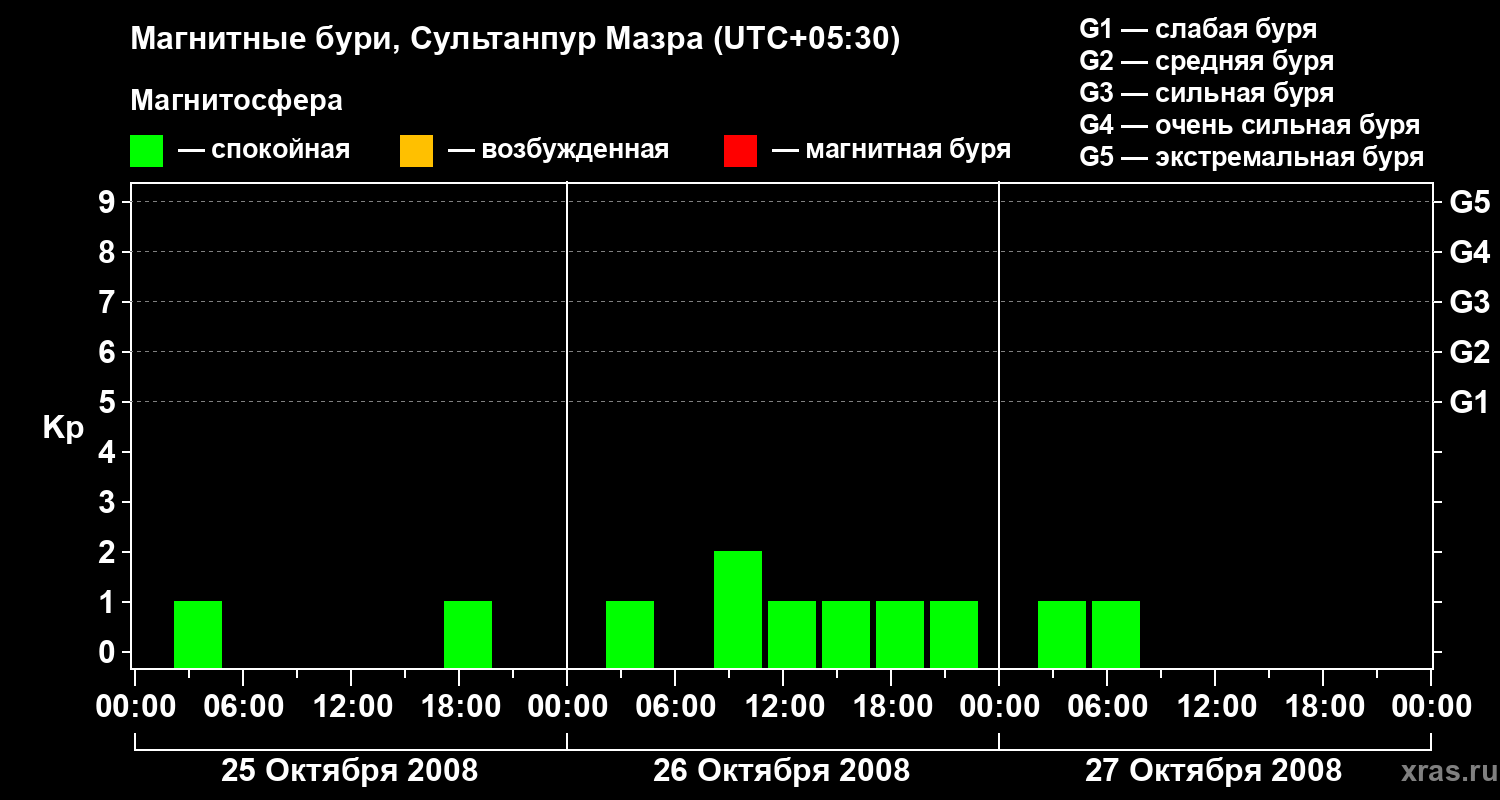
Task: Select the 25 October bar at 18:00
Action: click(x=468, y=634)
